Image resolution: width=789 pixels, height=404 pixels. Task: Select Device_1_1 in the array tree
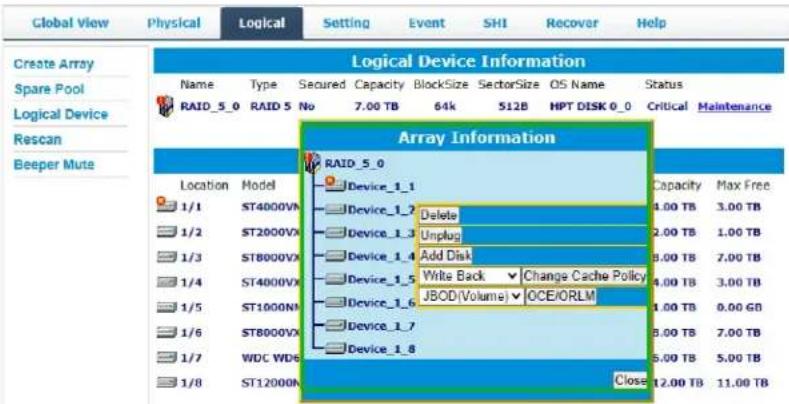(381, 187)
